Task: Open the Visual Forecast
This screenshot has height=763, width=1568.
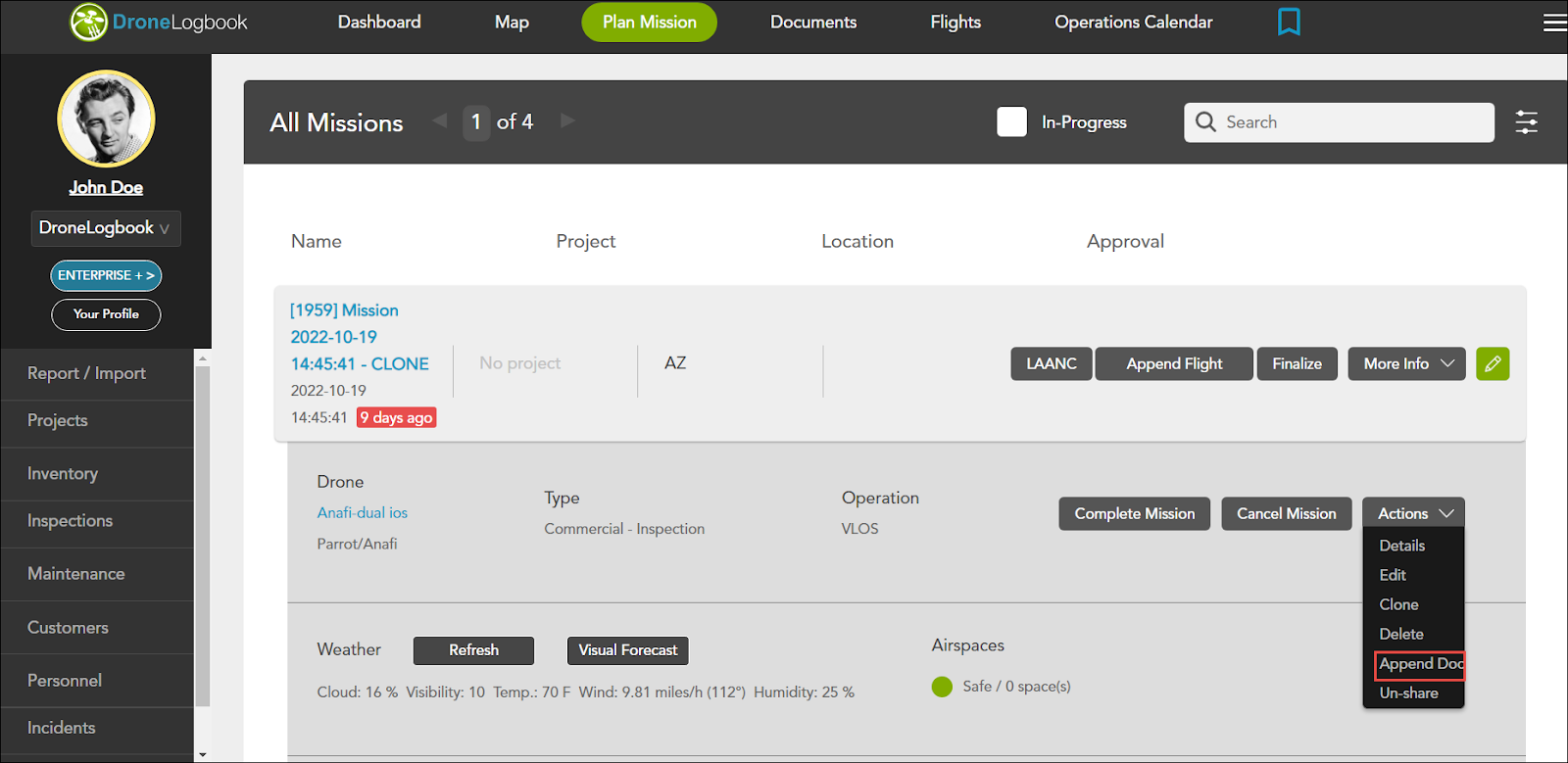Action: 627,650
